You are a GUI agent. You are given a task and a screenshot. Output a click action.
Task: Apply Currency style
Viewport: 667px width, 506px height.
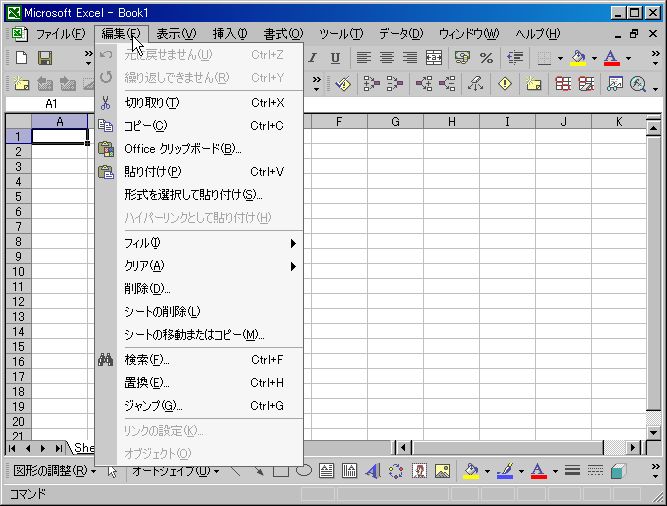point(462,57)
